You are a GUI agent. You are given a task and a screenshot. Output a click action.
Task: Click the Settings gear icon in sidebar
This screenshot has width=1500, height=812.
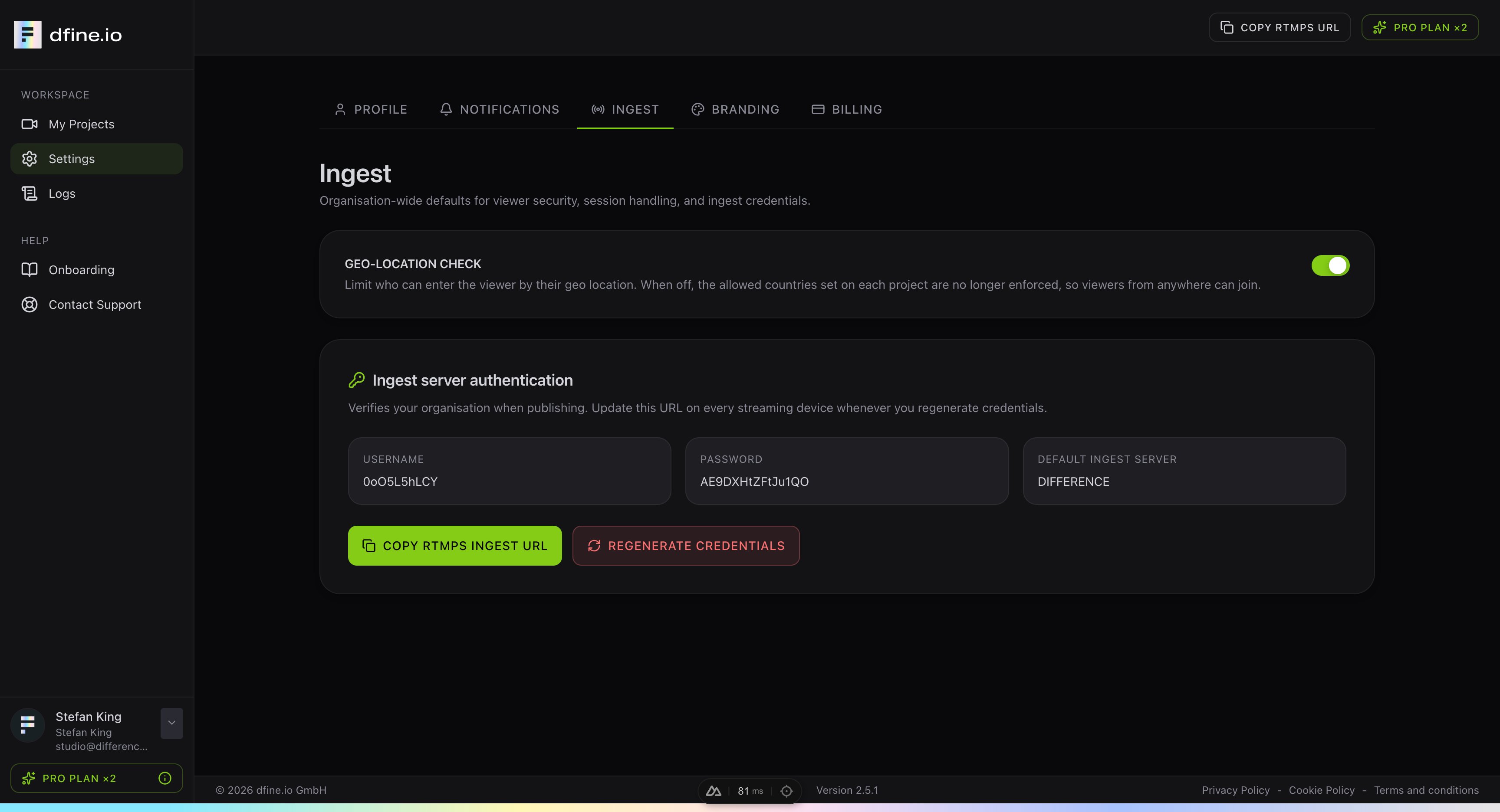point(29,159)
